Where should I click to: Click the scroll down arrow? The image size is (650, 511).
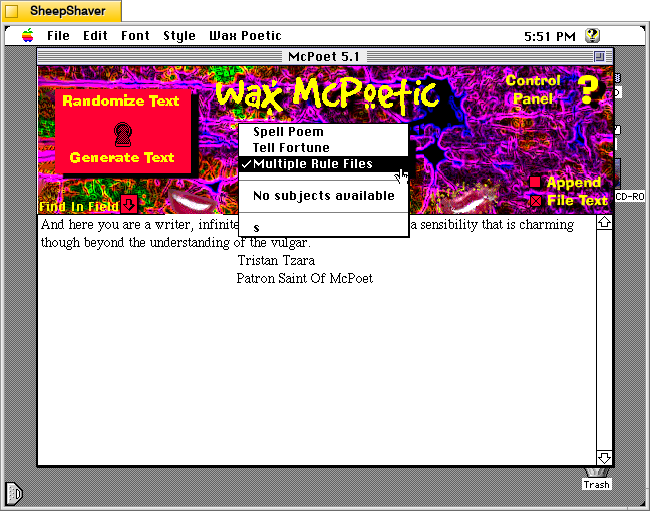point(604,458)
